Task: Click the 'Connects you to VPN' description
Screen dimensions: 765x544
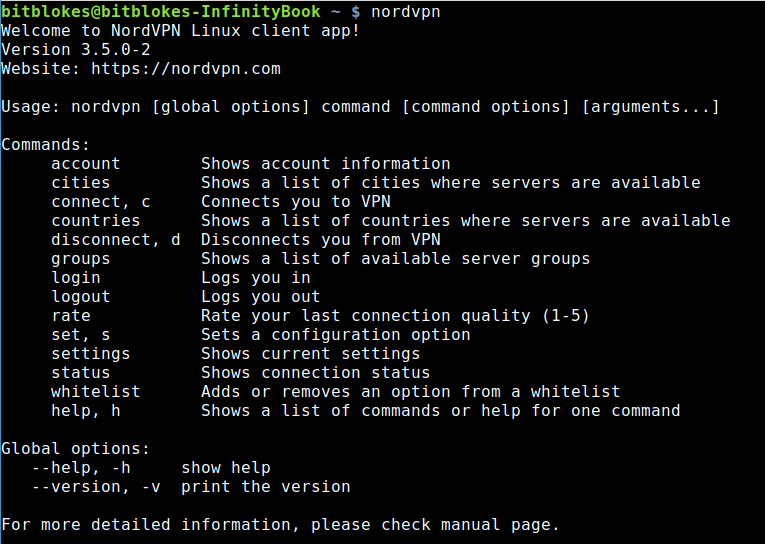Action: pos(296,202)
